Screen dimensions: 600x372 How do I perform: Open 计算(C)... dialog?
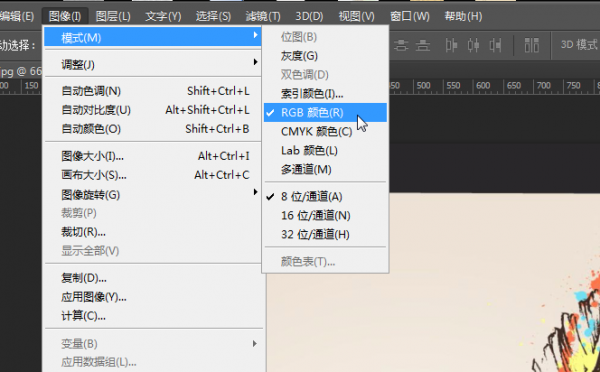153,316
